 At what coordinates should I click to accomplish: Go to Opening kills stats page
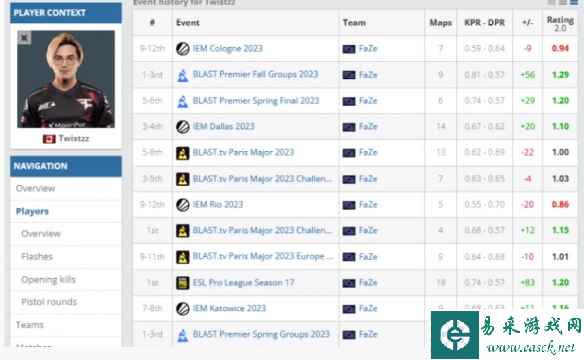pyautogui.click(x=48, y=280)
